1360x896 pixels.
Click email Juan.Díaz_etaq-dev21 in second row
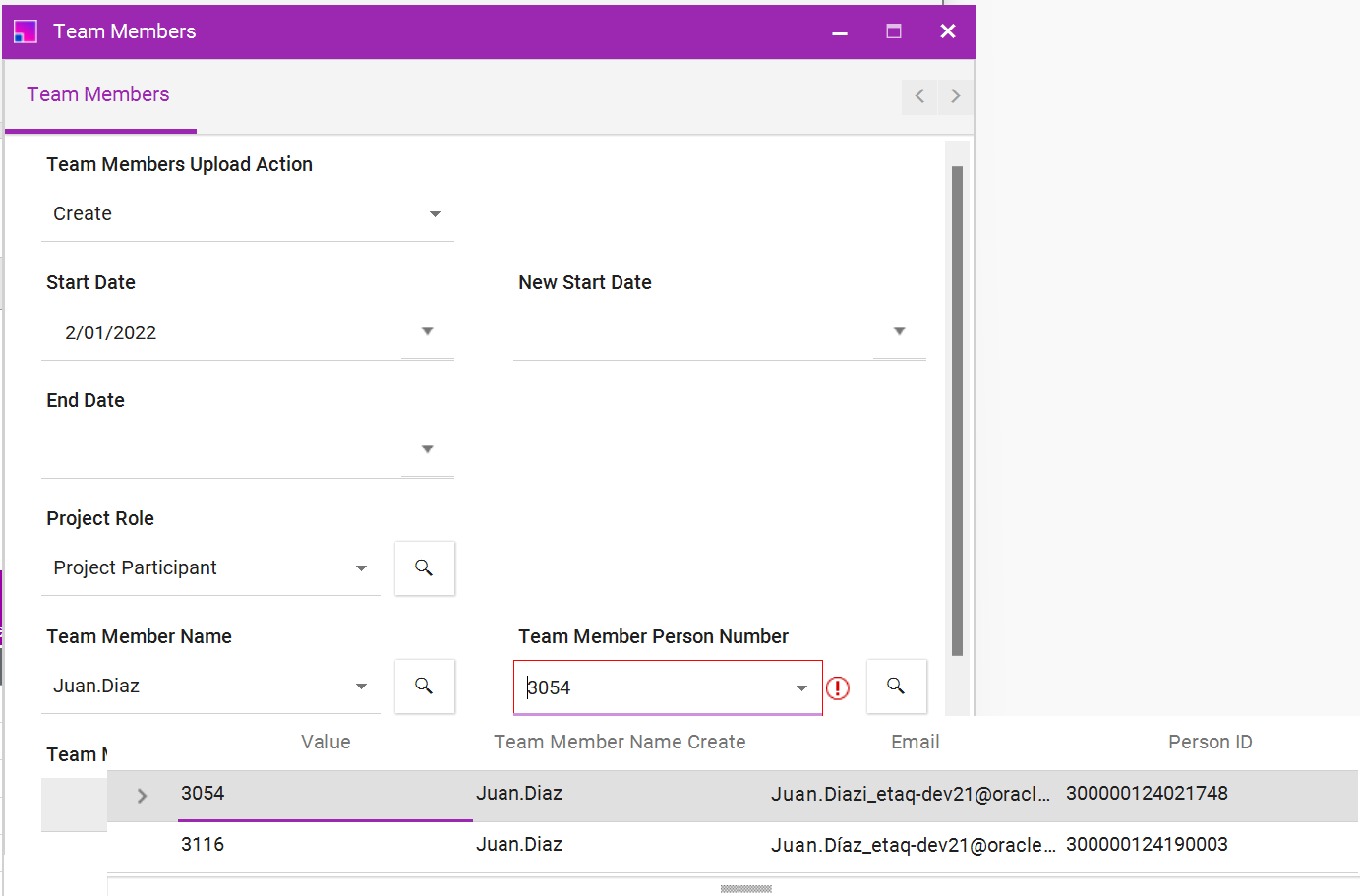pos(913,845)
